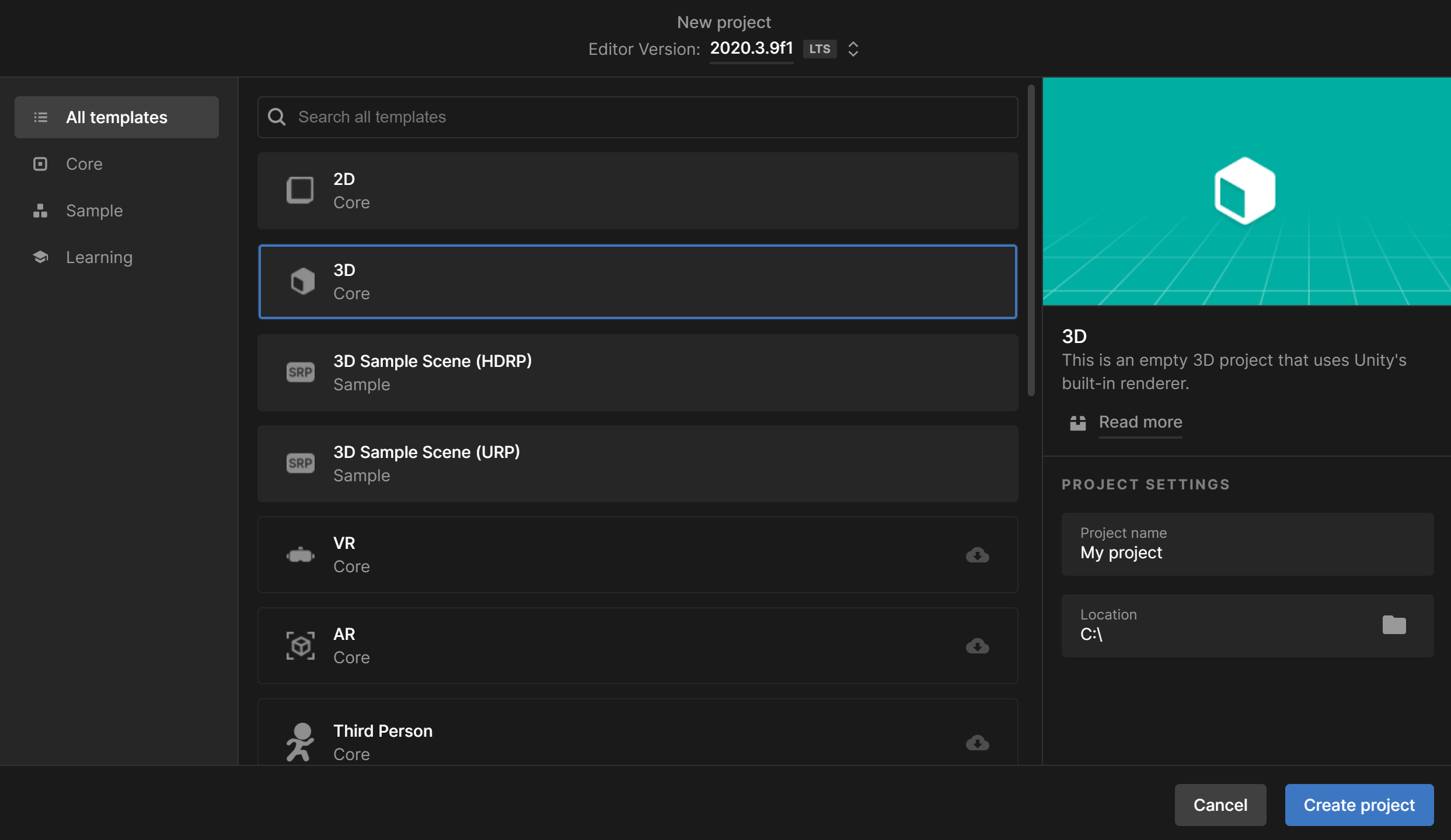Select the 3D Sample Scene HDRP icon
Viewport: 1451px width, 840px height.
click(300, 371)
